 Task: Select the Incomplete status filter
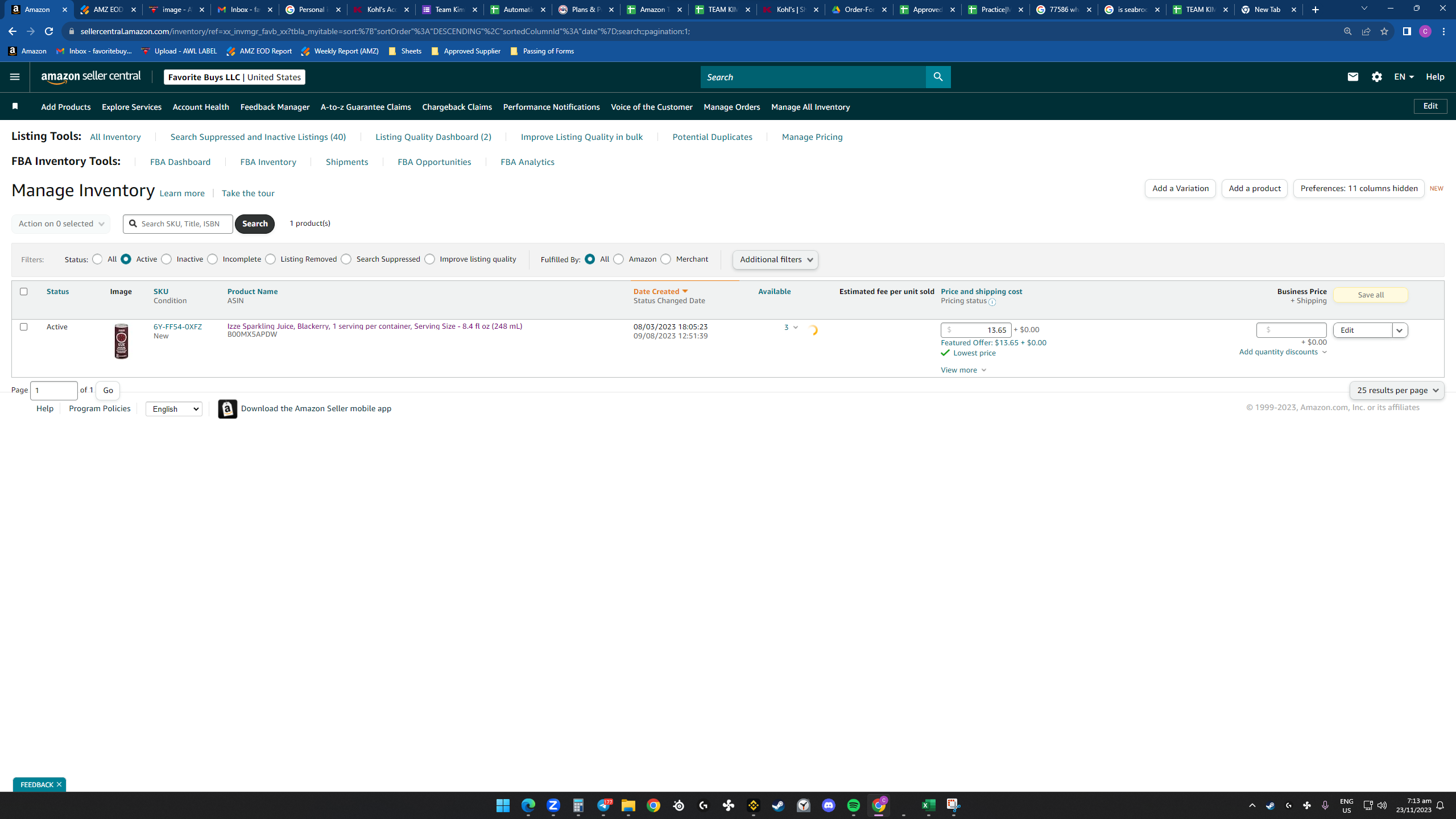pyautogui.click(x=213, y=259)
